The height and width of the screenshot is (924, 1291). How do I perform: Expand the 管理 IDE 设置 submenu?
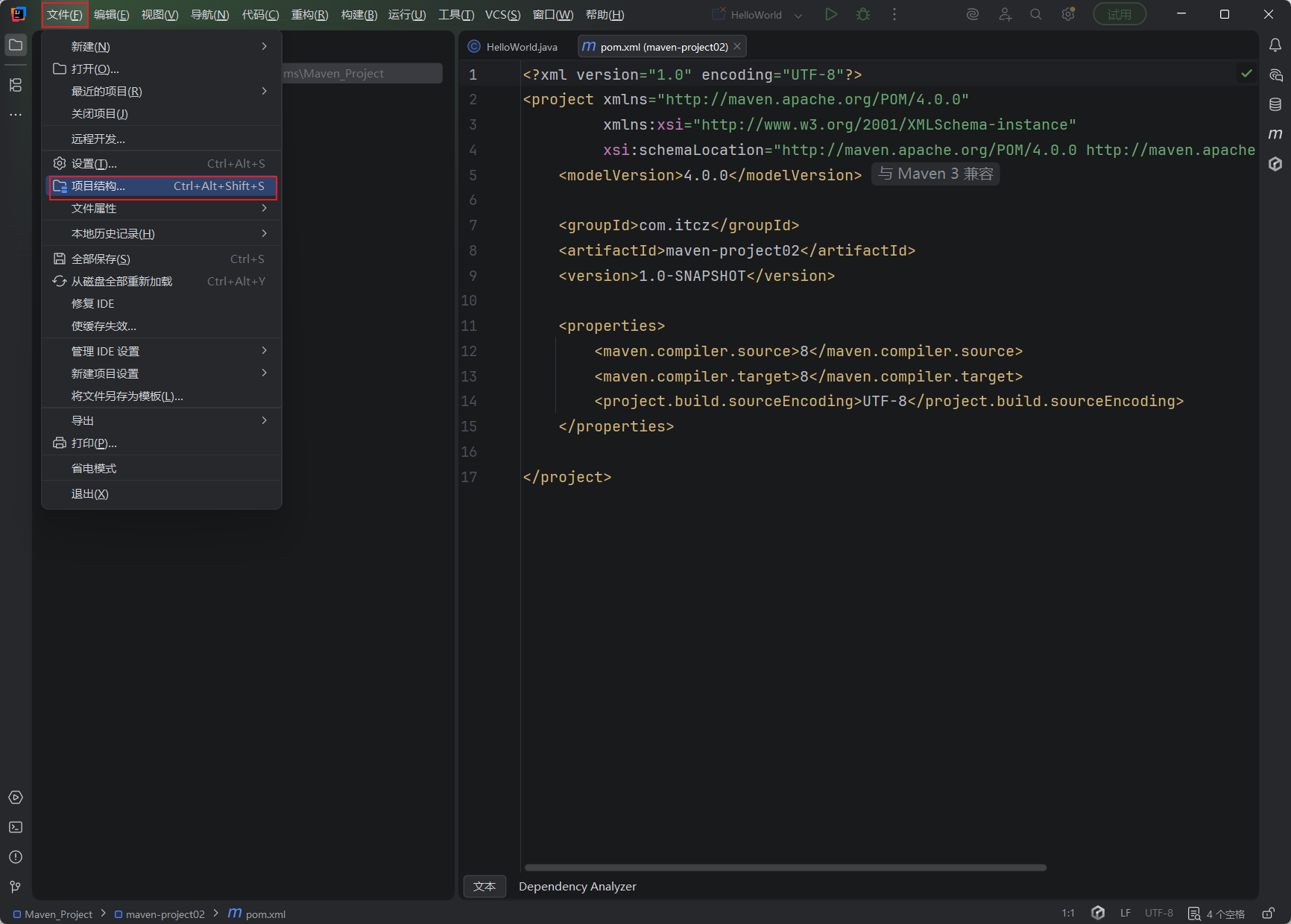(x=161, y=351)
